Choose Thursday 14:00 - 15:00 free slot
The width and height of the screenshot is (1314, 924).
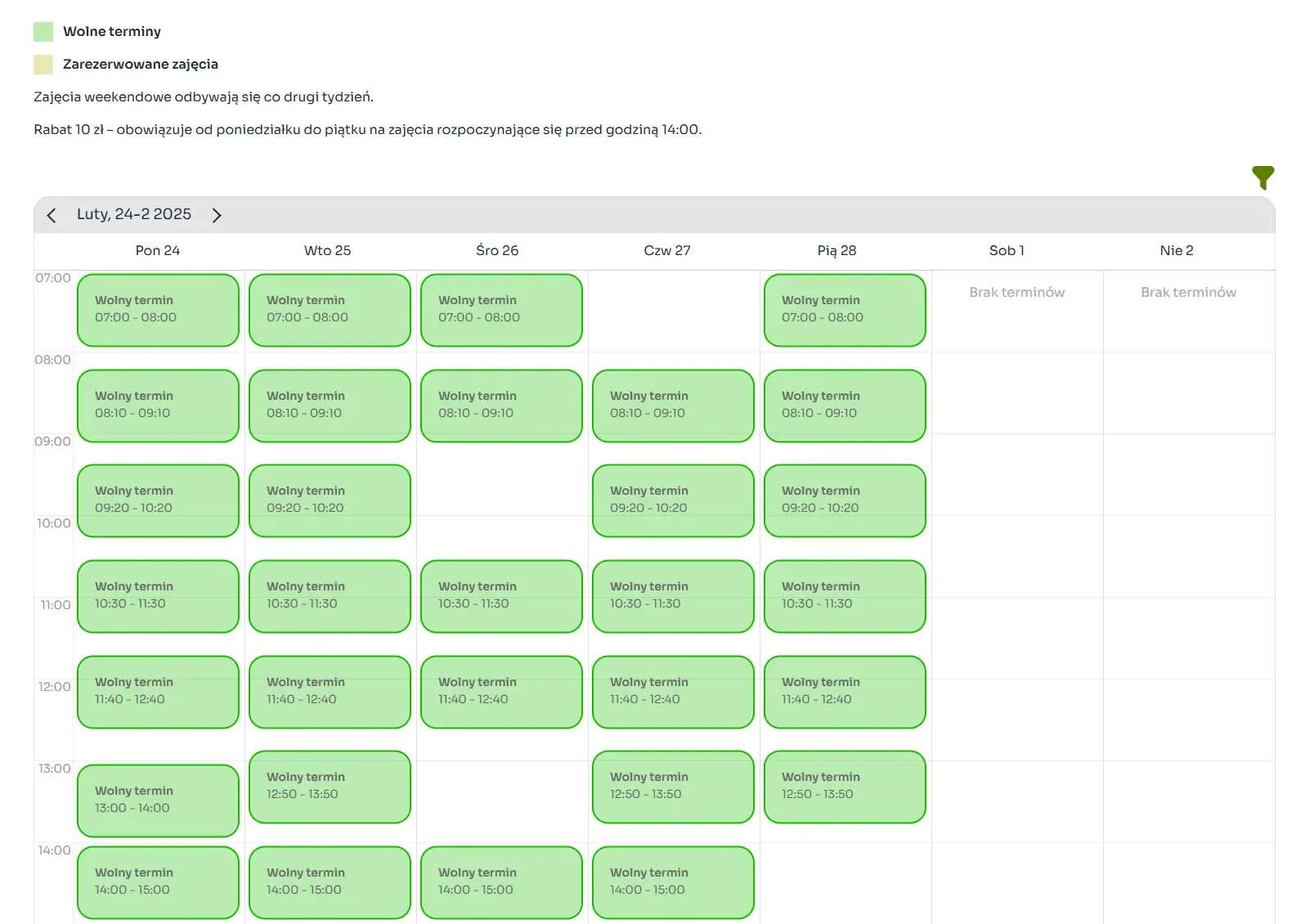tap(673, 882)
